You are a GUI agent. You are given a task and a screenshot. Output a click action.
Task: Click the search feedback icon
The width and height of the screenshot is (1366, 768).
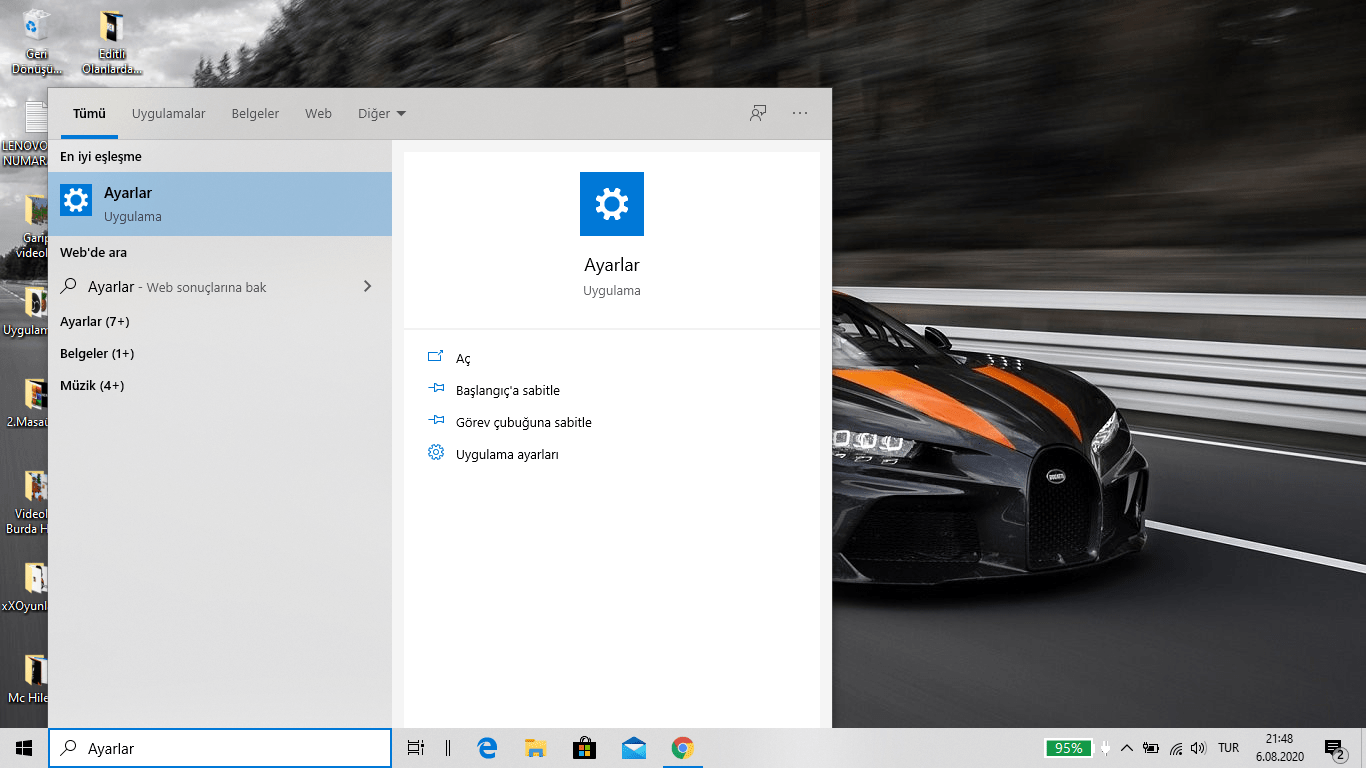(758, 113)
